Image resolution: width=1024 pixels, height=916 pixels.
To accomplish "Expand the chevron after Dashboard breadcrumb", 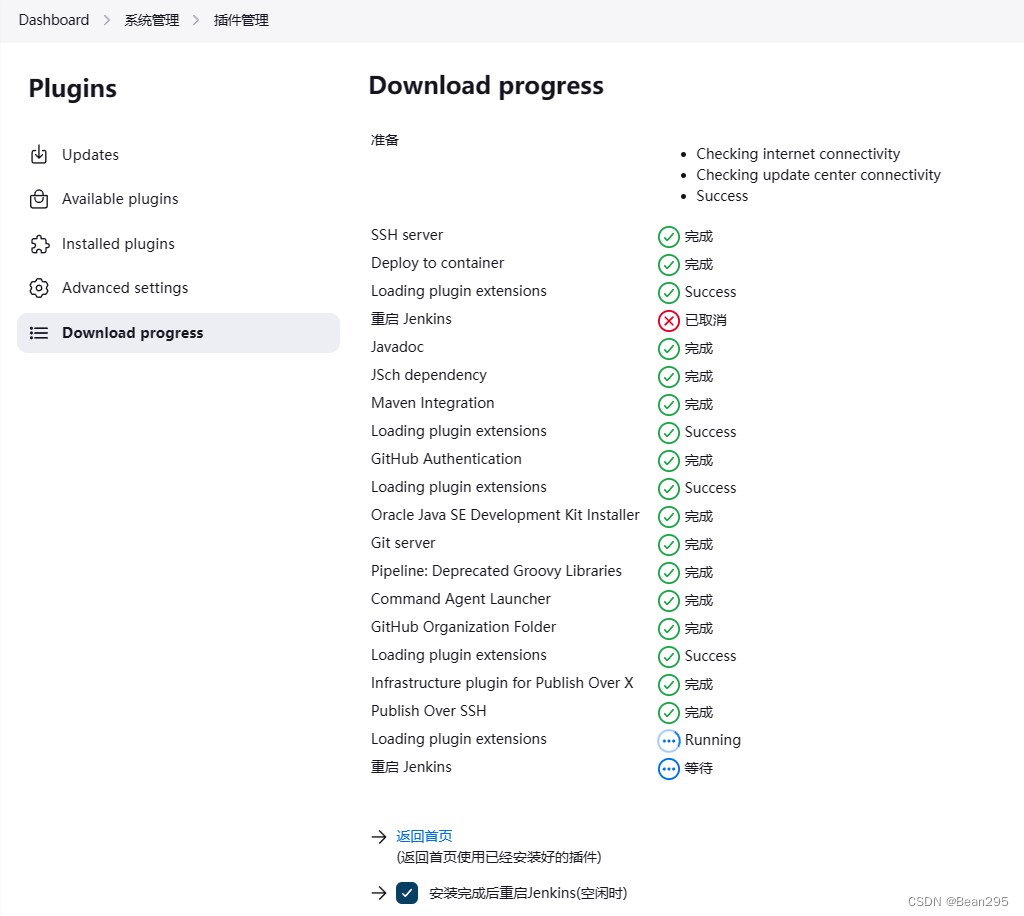I will pyautogui.click(x=107, y=20).
